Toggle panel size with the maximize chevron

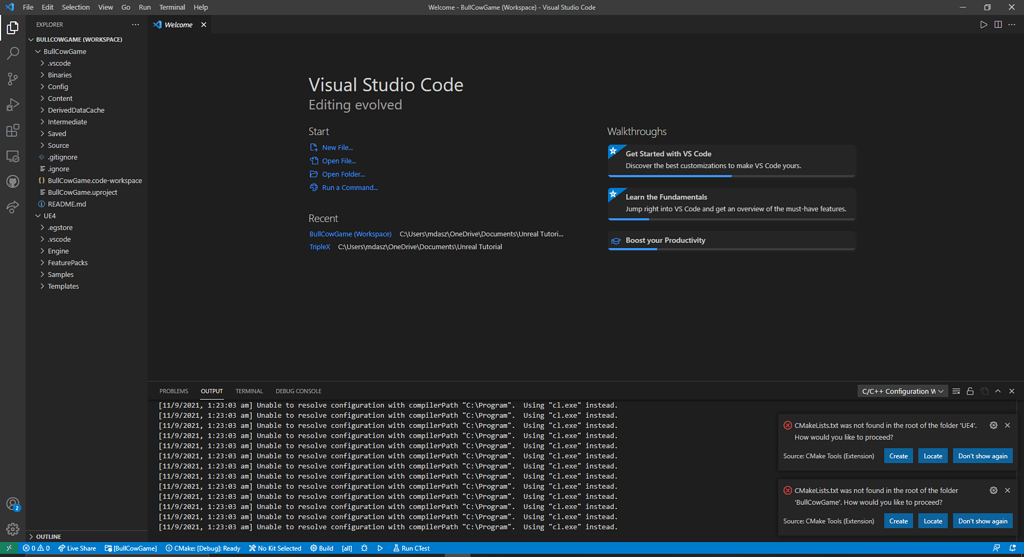pos(998,391)
